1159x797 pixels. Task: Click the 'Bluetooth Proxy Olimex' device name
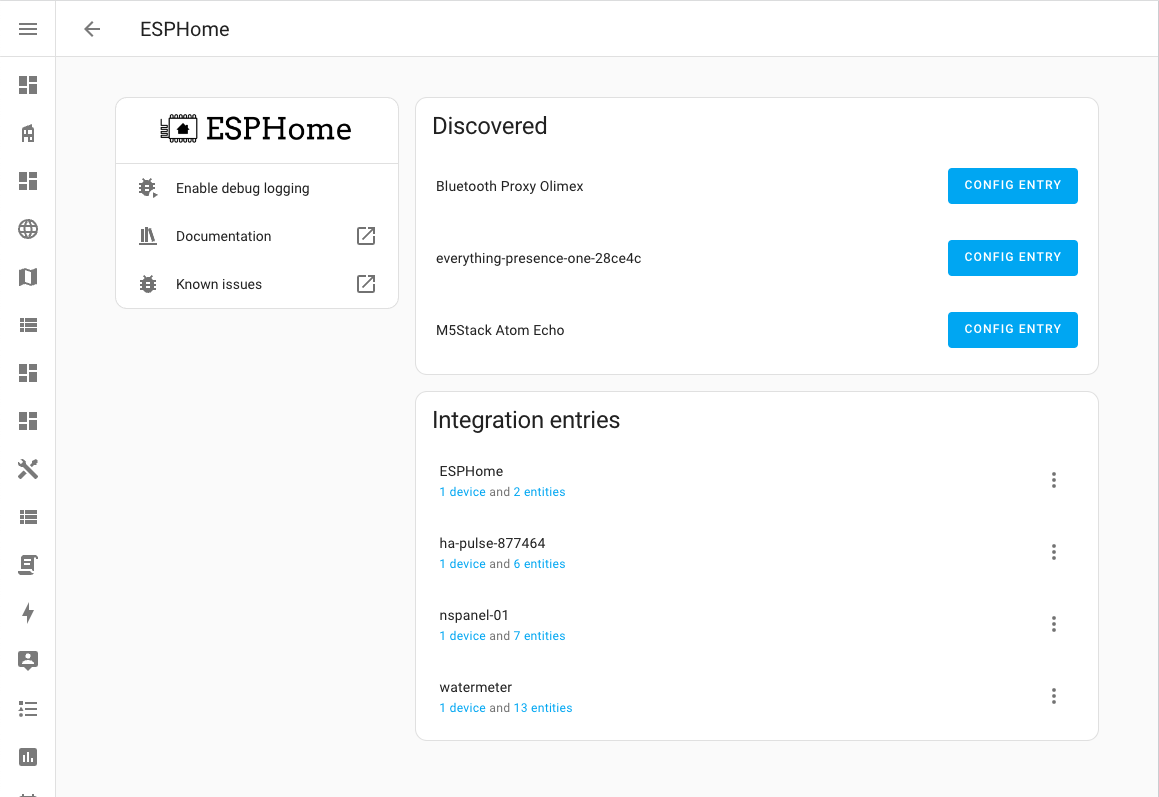pyautogui.click(x=509, y=186)
